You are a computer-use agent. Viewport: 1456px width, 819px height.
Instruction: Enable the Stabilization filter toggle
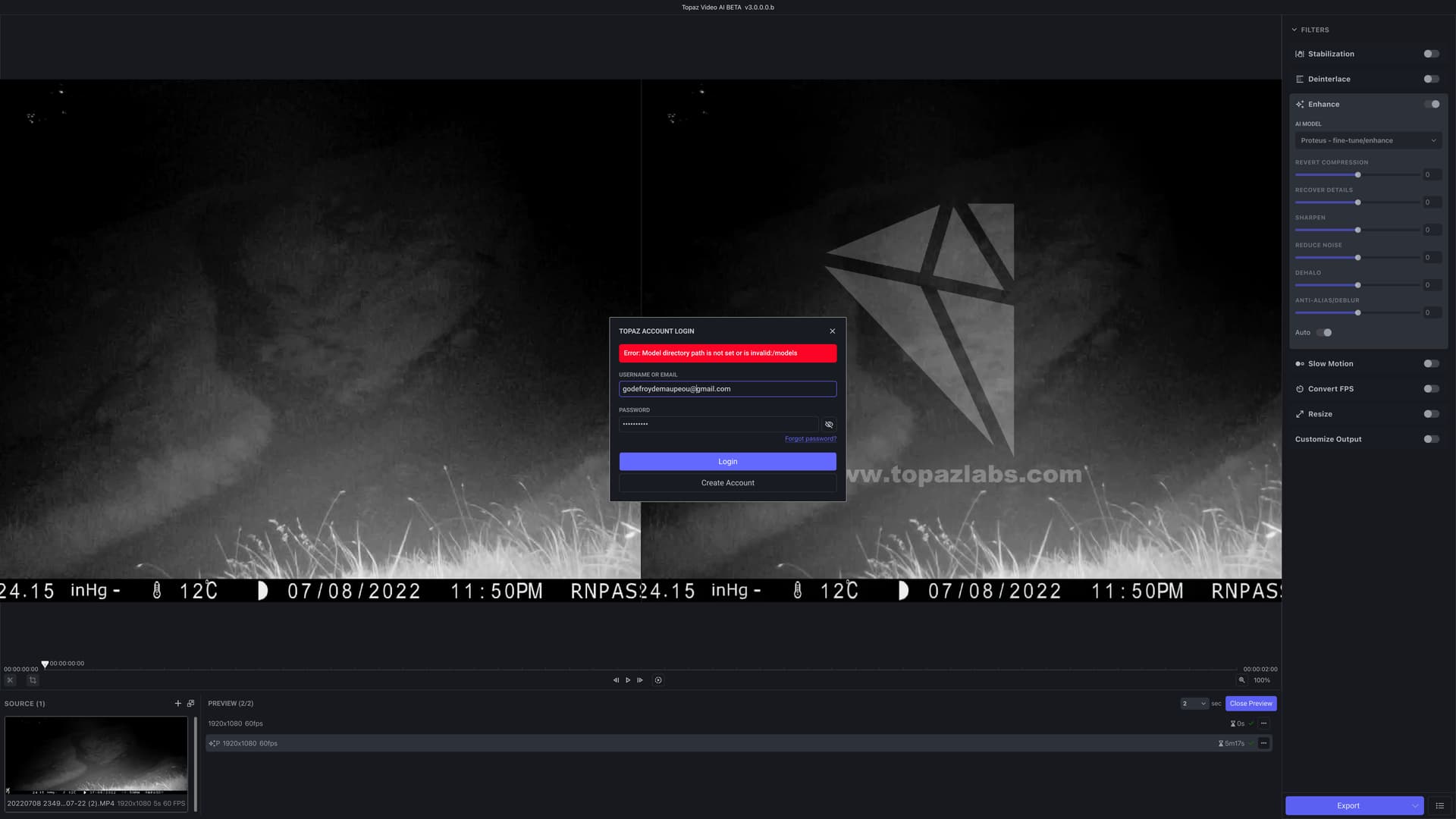1431,54
